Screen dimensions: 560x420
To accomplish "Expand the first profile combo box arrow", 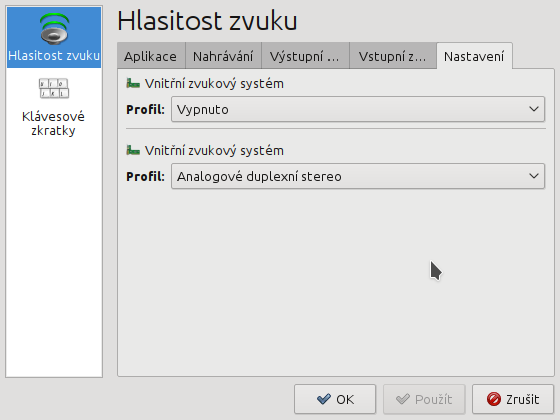I will [x=534, y=109].
